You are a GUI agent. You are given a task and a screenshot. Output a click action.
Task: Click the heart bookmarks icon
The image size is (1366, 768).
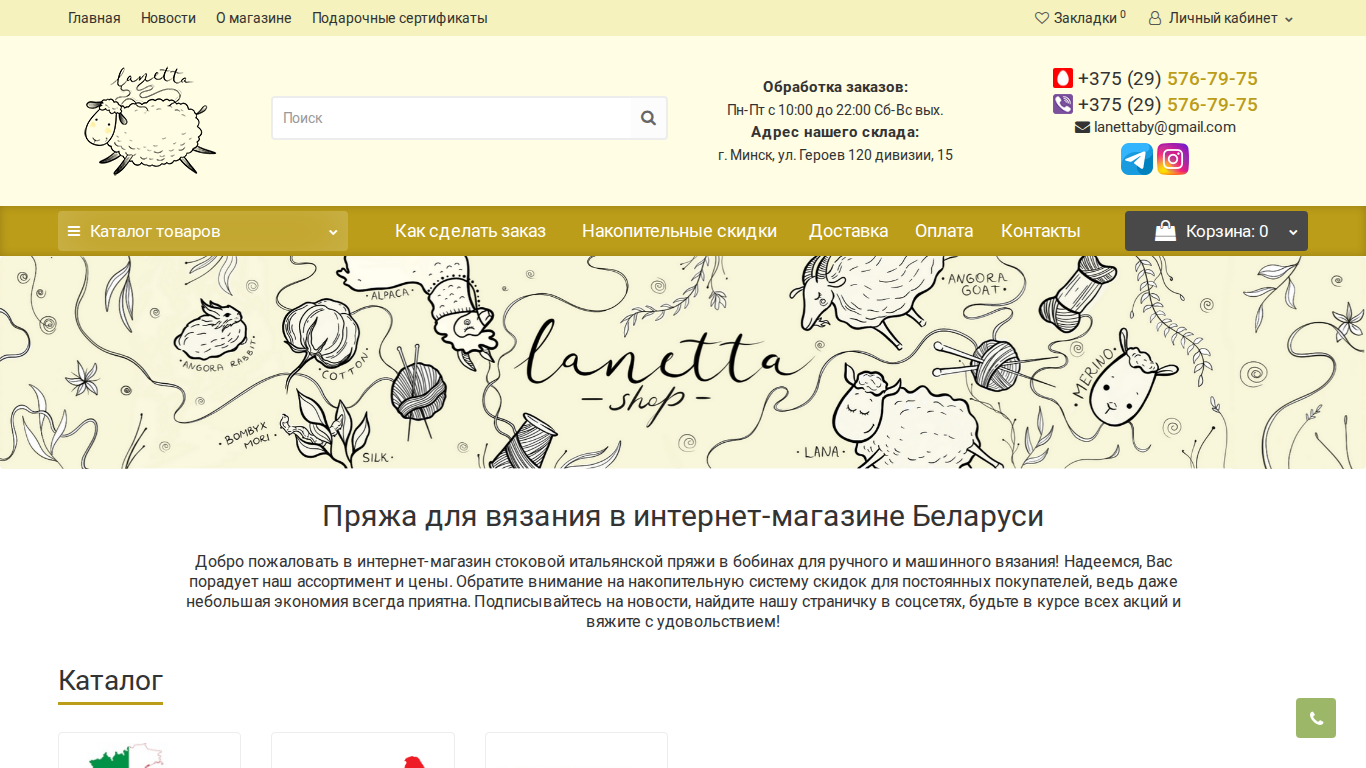pos(1042,18)
